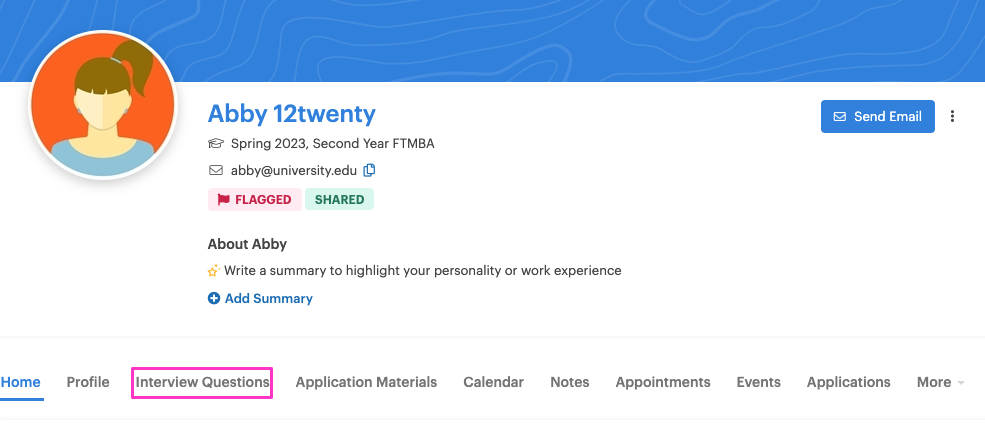Switch to the Profile tab
The height and width of the screenshot is (423, 985).
88,382
